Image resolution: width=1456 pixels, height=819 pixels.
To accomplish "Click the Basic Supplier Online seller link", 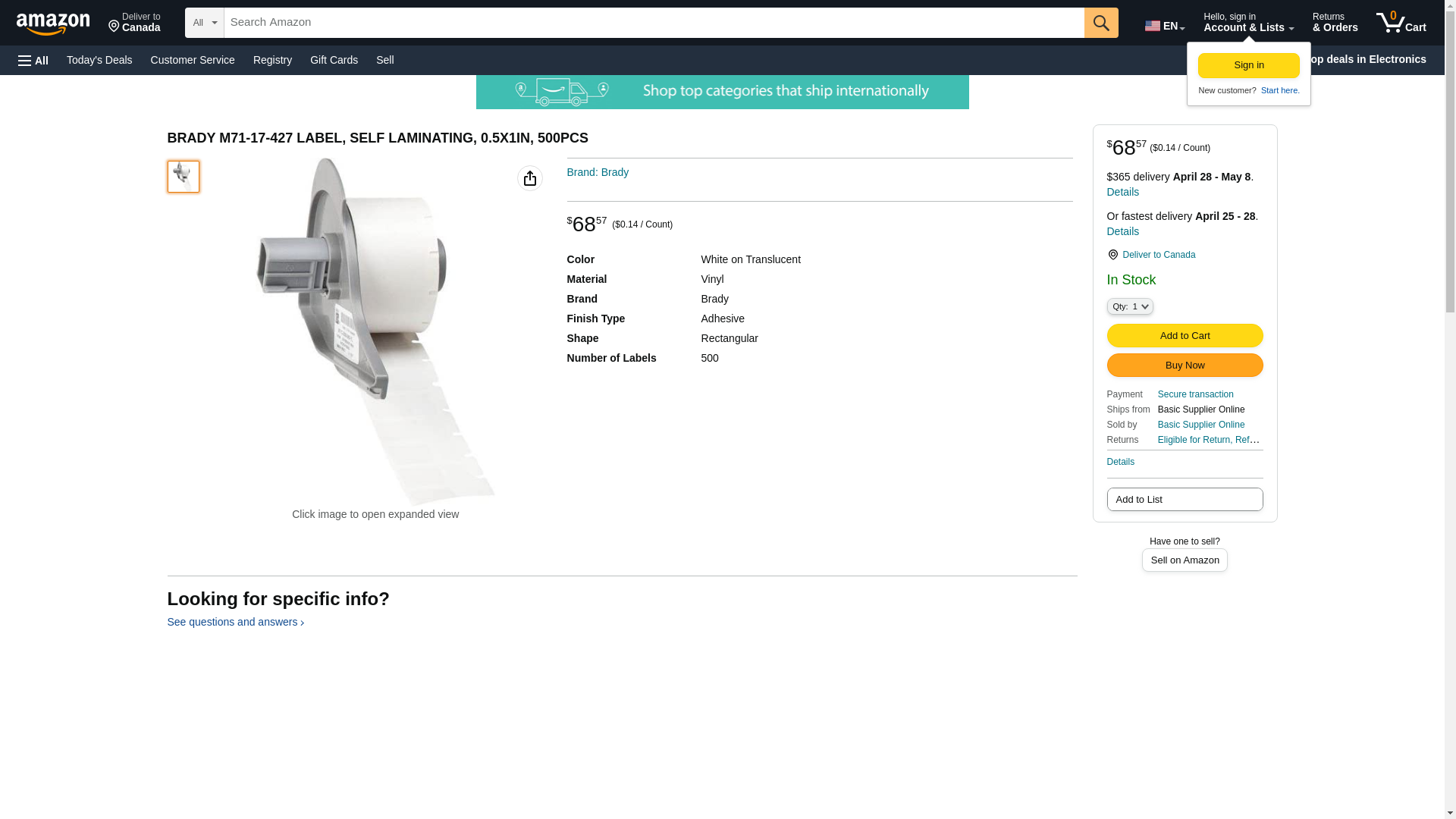I will point(1201,425).
